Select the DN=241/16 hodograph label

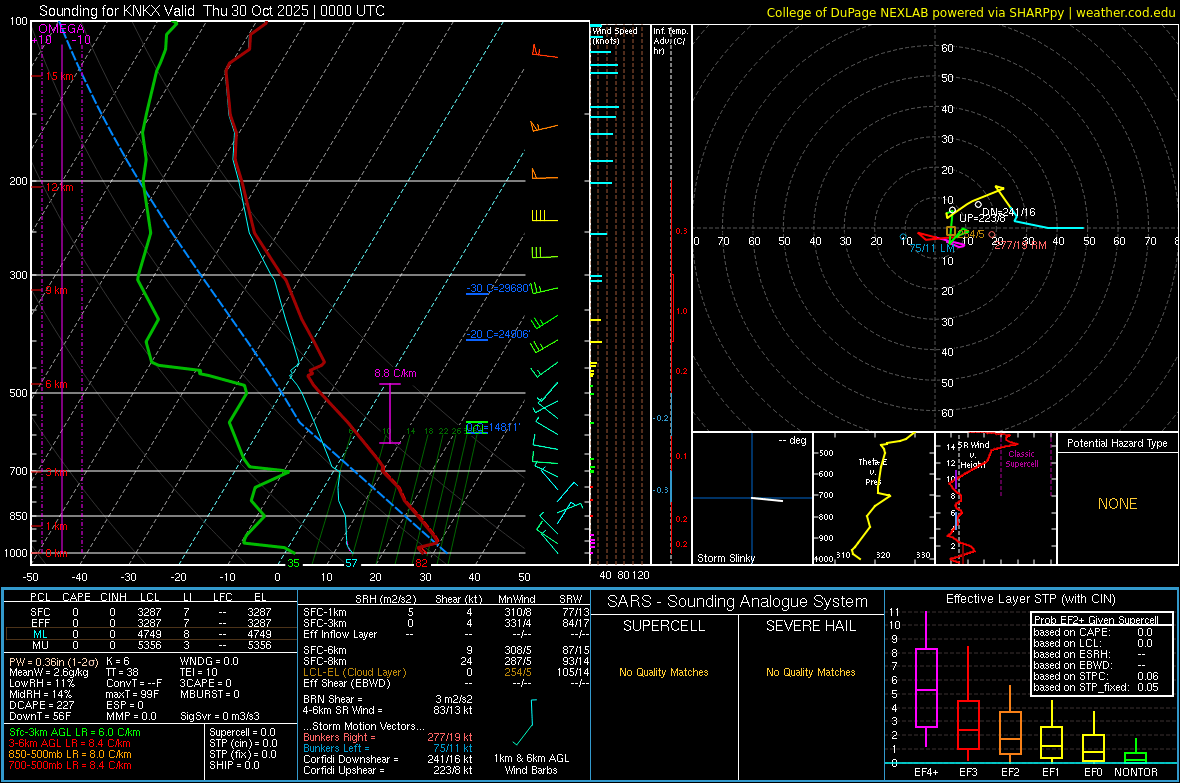pos(1008,212)
